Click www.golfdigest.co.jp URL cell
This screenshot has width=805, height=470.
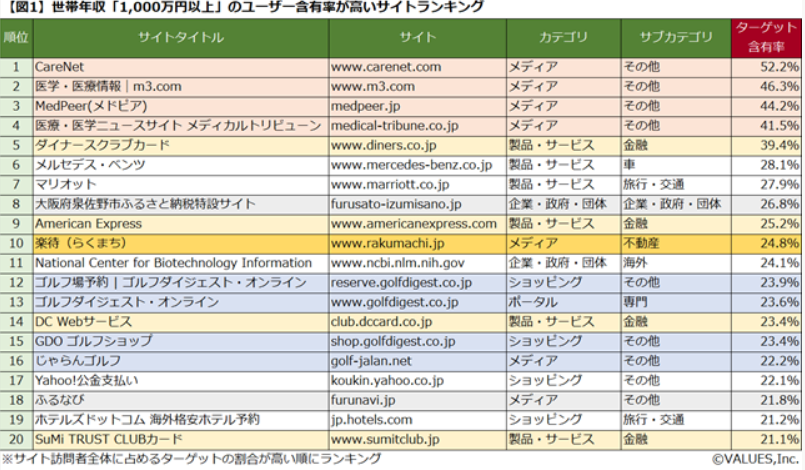tap(417, 303)
